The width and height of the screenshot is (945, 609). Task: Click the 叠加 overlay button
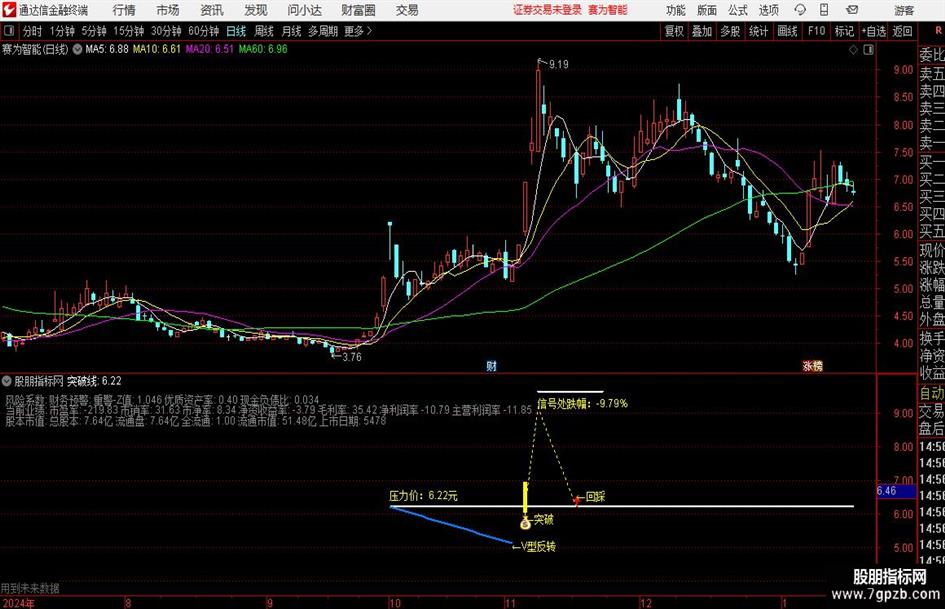click(702, 31)
